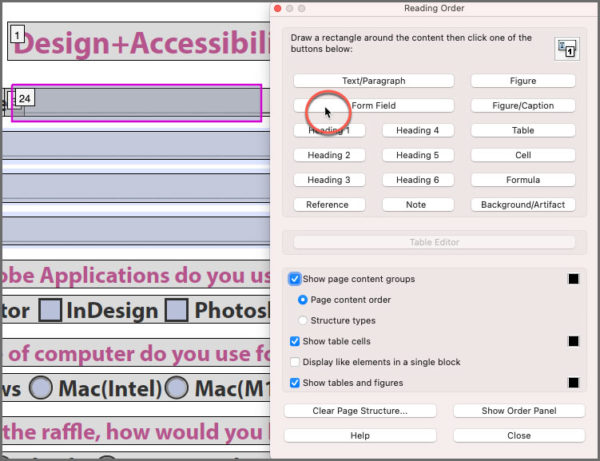Select the Mac(Intel) radio button

click(x=41, y=388)
